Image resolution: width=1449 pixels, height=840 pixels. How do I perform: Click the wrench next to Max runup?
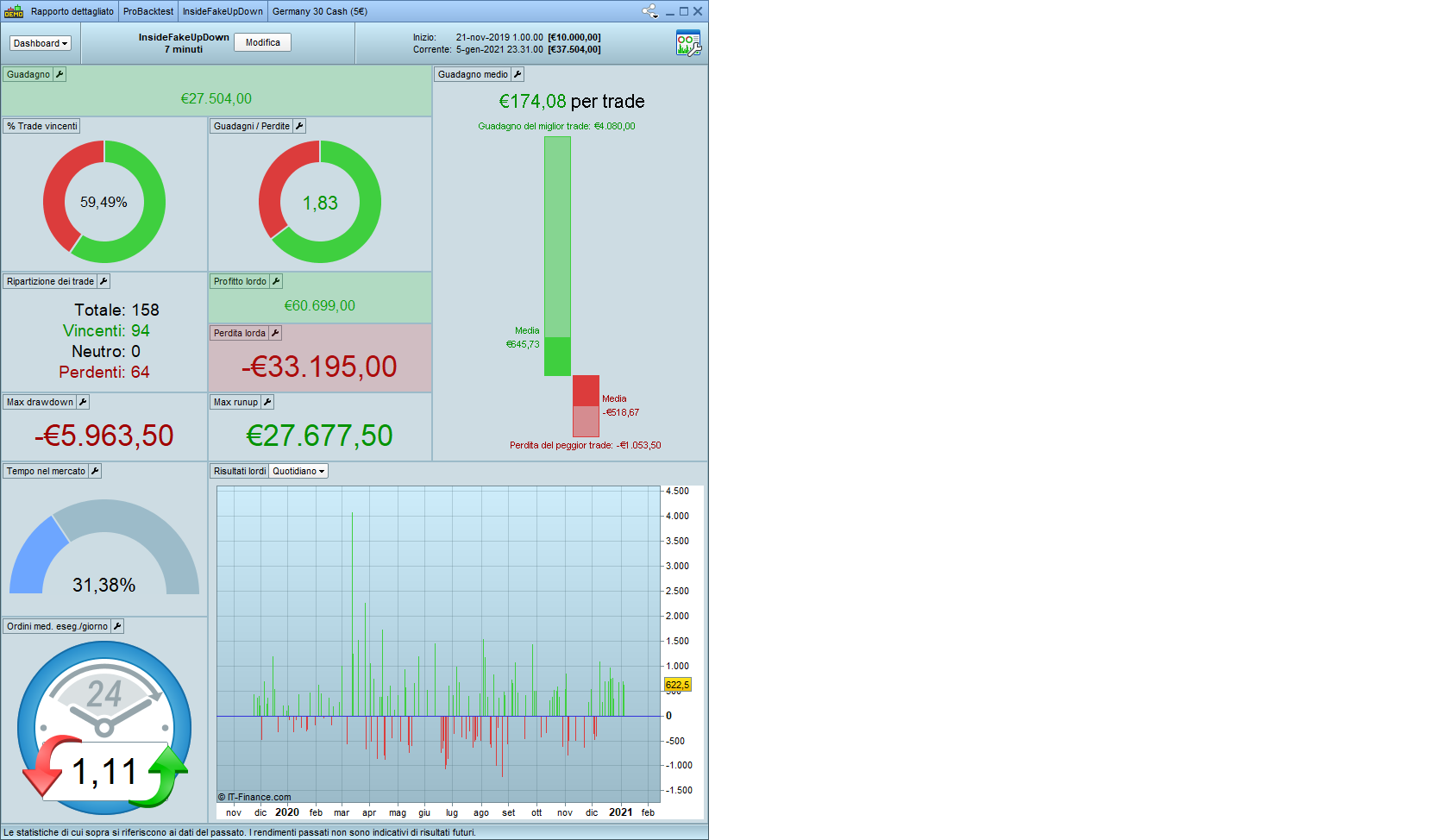(x=267, y=402)
